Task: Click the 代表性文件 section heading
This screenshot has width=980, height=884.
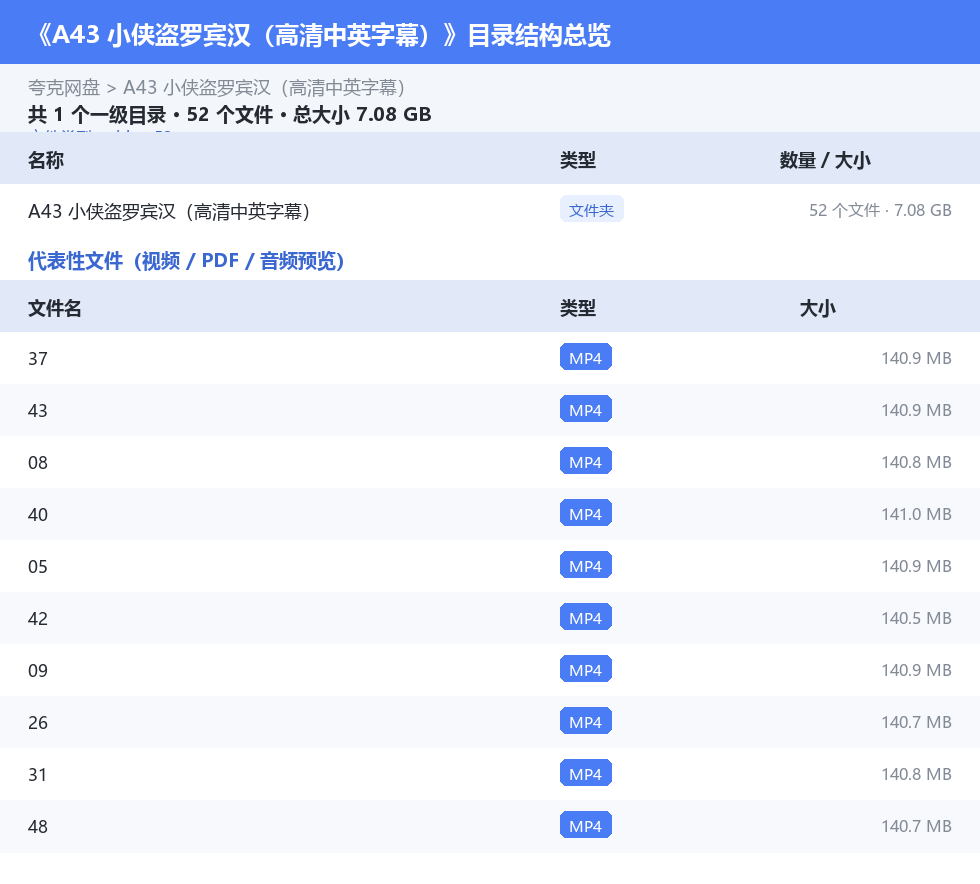Action: point(186,261)
